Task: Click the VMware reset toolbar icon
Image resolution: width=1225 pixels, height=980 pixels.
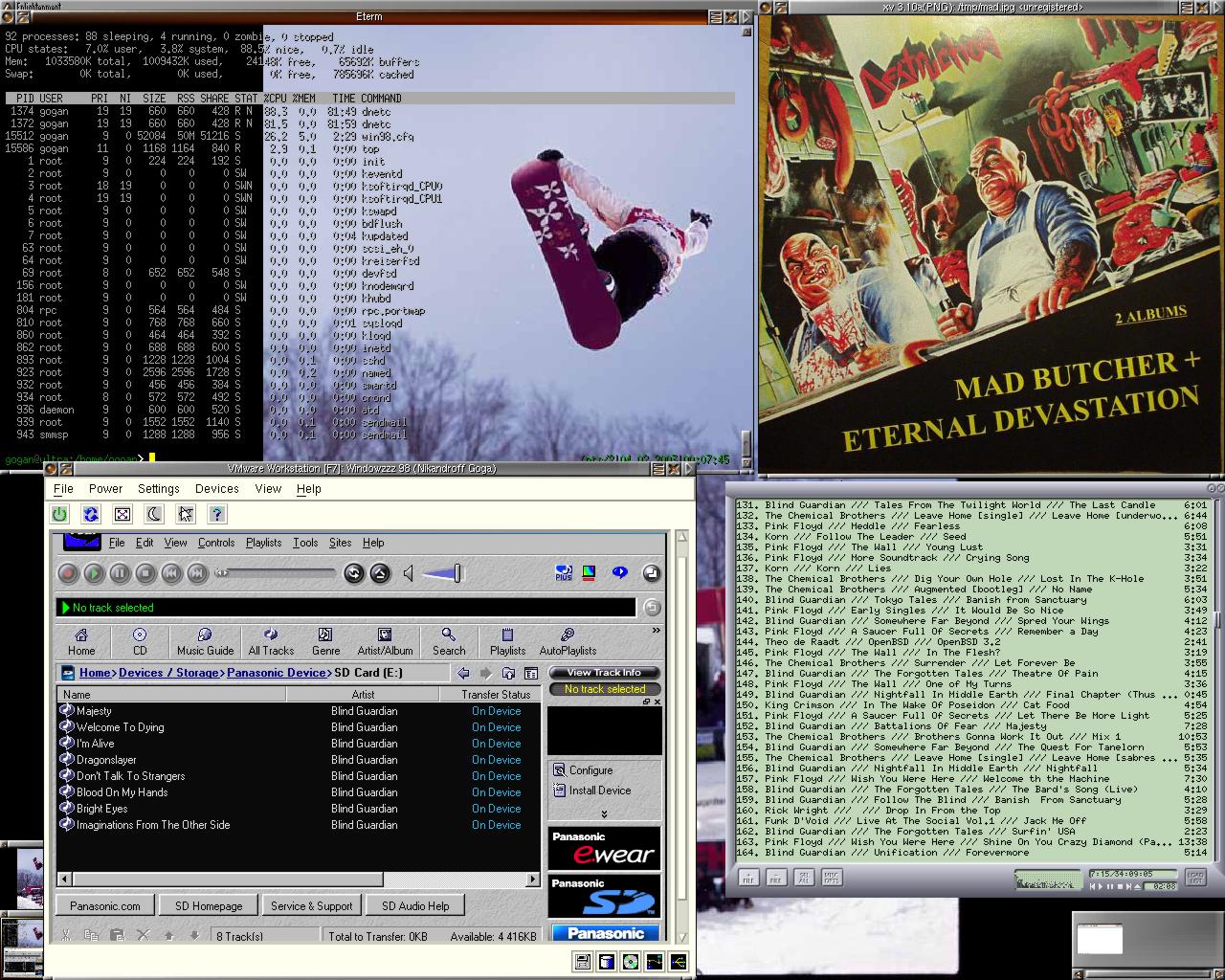Action: pyautogui.click(x=91, y=514)
